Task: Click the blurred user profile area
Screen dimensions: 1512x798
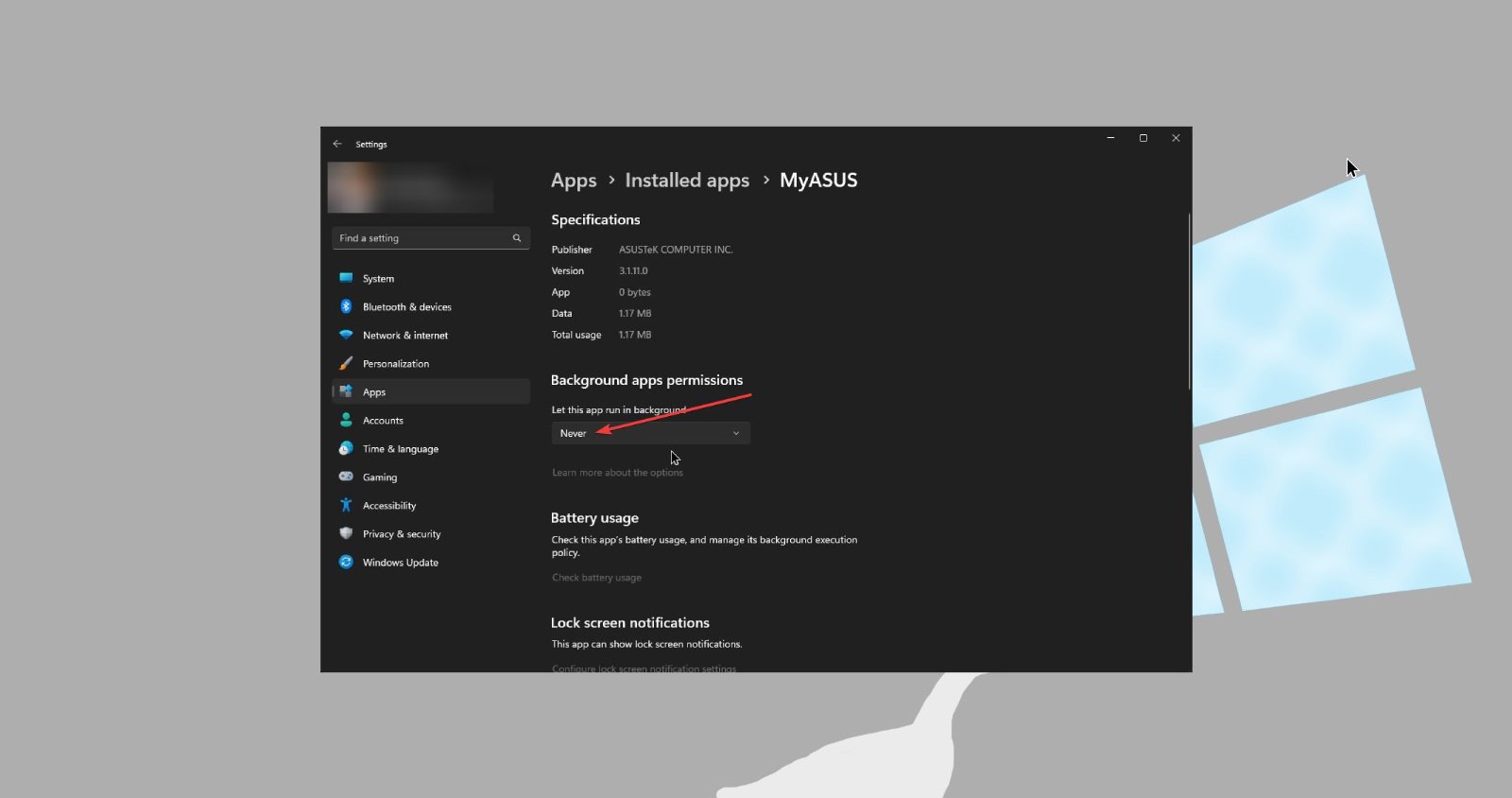Action: tap(410, 187)
